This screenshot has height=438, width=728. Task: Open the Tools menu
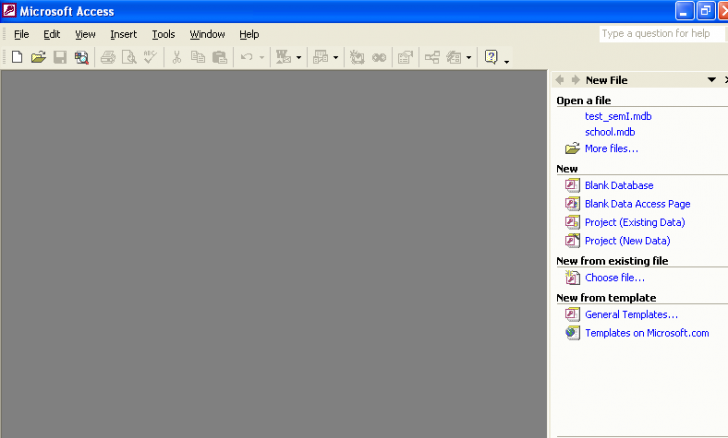163,34
